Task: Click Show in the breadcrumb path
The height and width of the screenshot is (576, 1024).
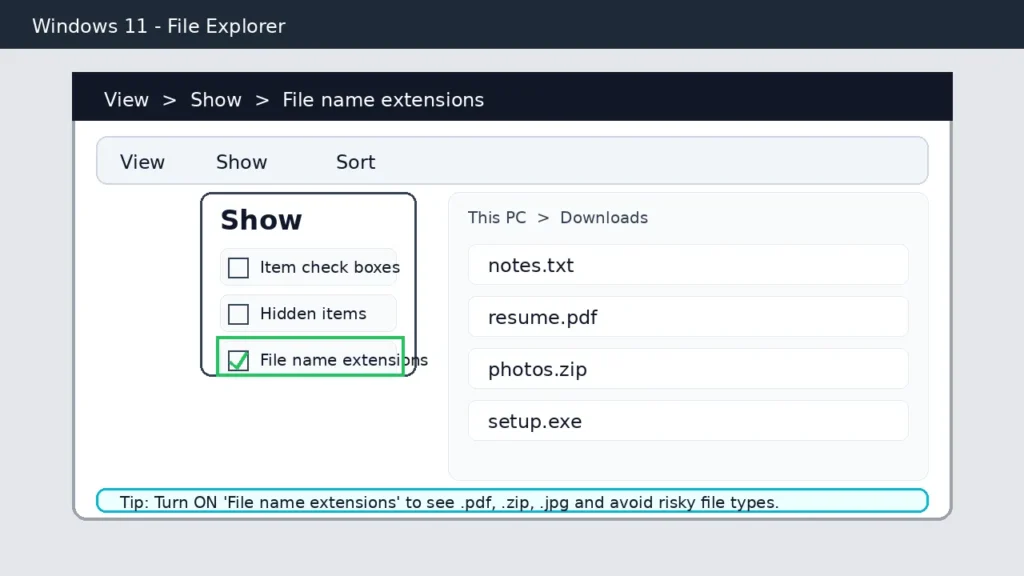Action: pos(216,99)
